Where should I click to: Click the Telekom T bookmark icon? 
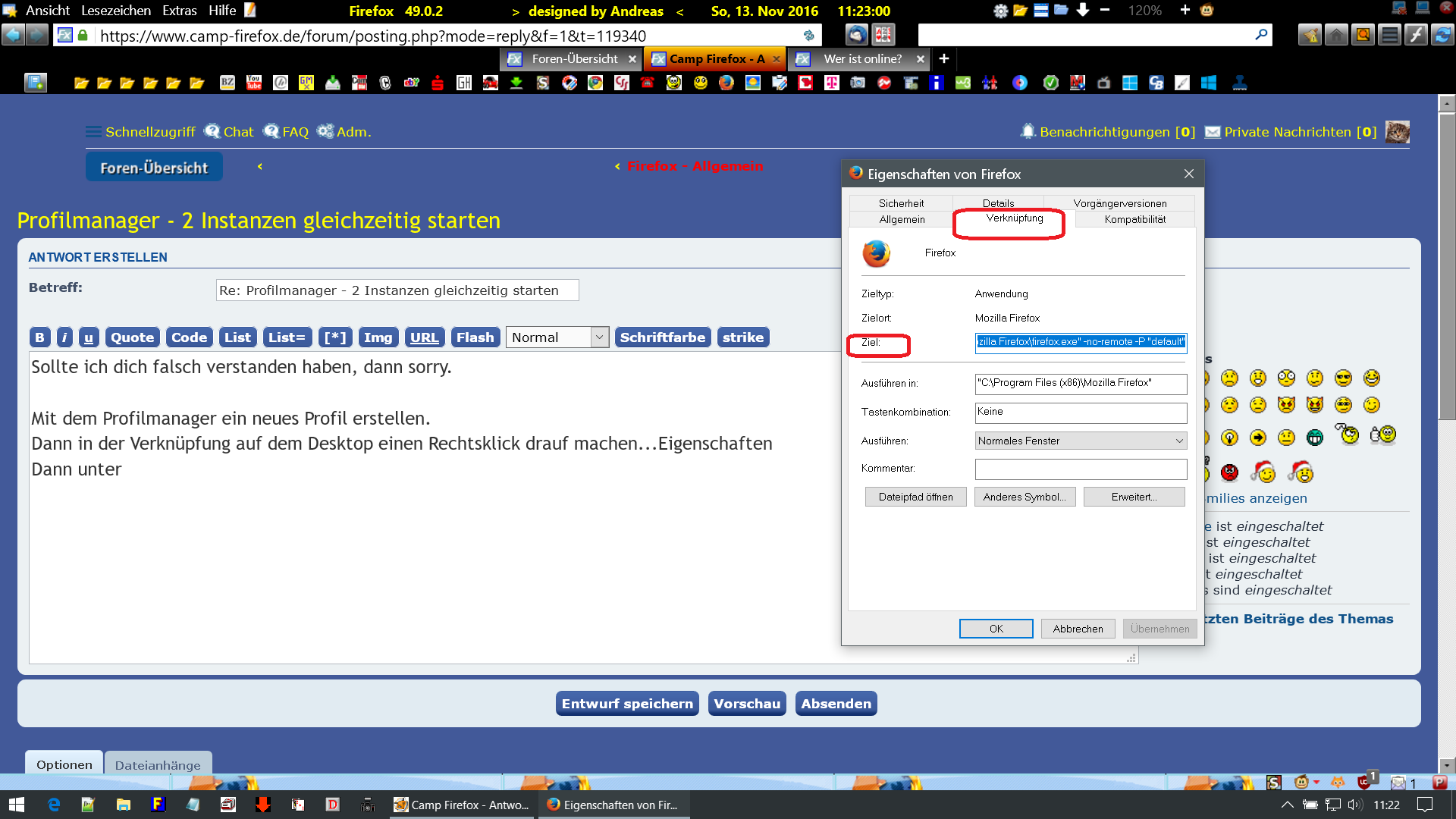coord(832,83)
